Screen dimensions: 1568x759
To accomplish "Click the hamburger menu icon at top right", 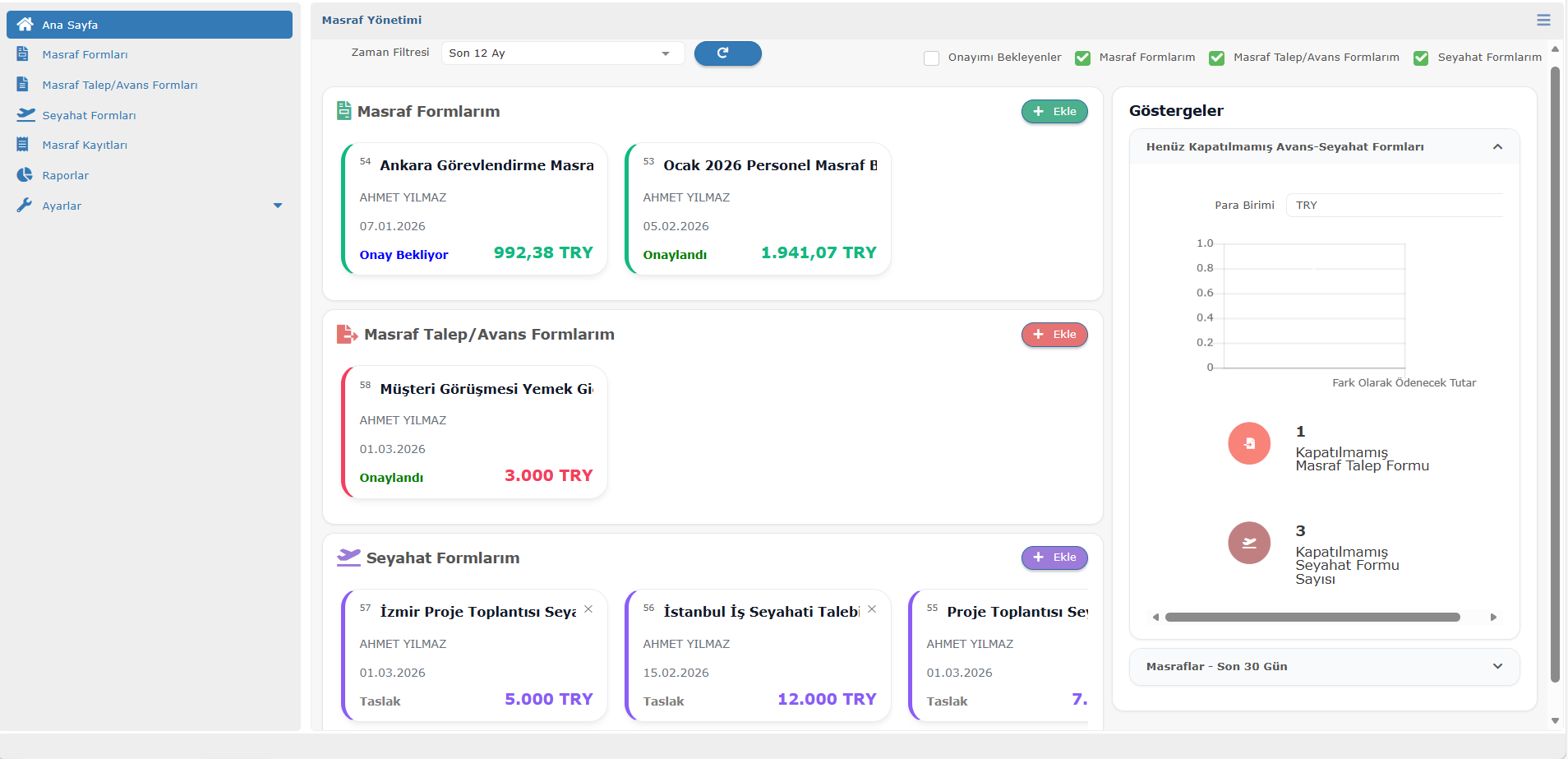I will coord(1543,20).
